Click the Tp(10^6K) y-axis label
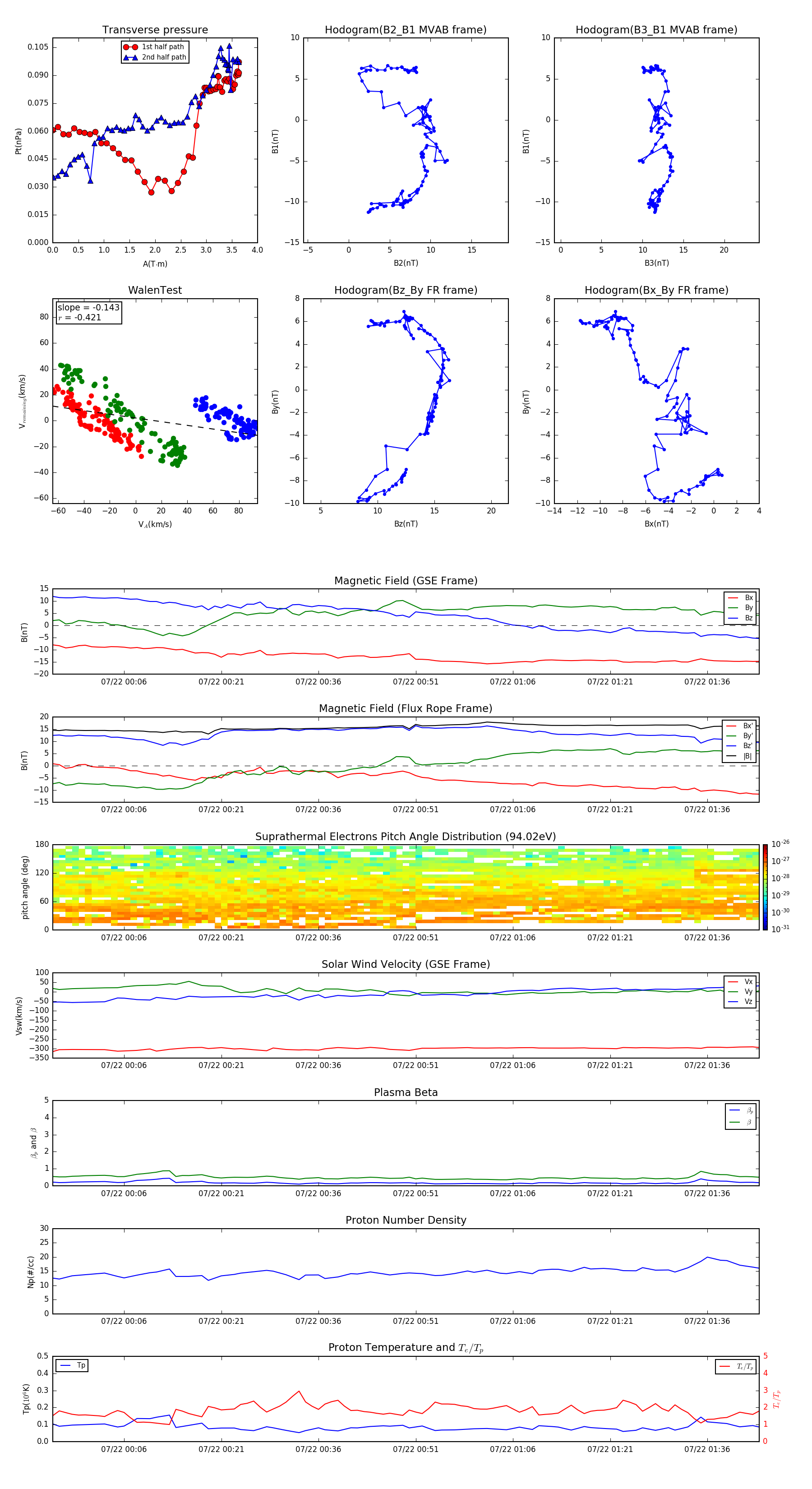Viewport: 812px width, 1489px height. [26, 1399]
